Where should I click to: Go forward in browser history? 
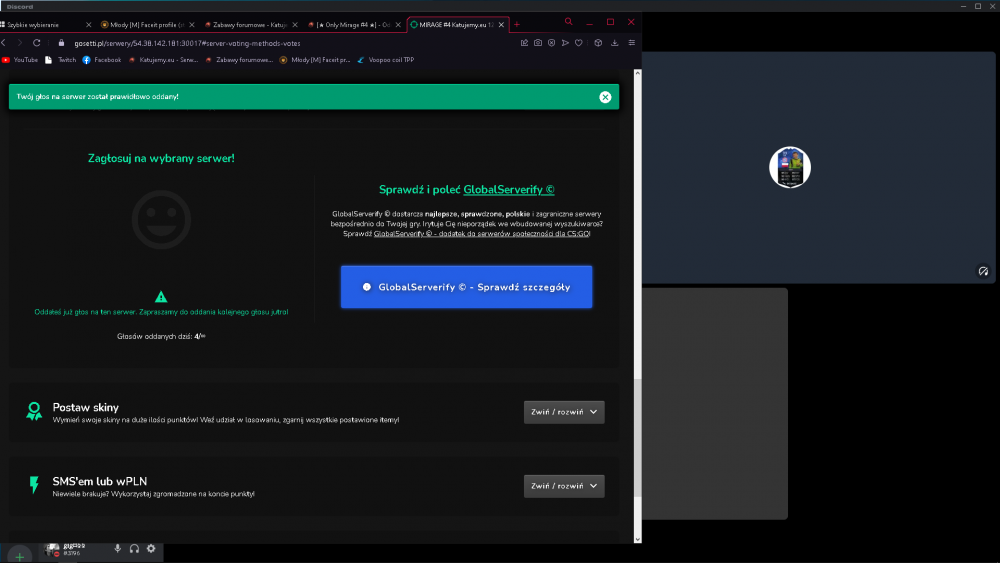pos(20,43)
